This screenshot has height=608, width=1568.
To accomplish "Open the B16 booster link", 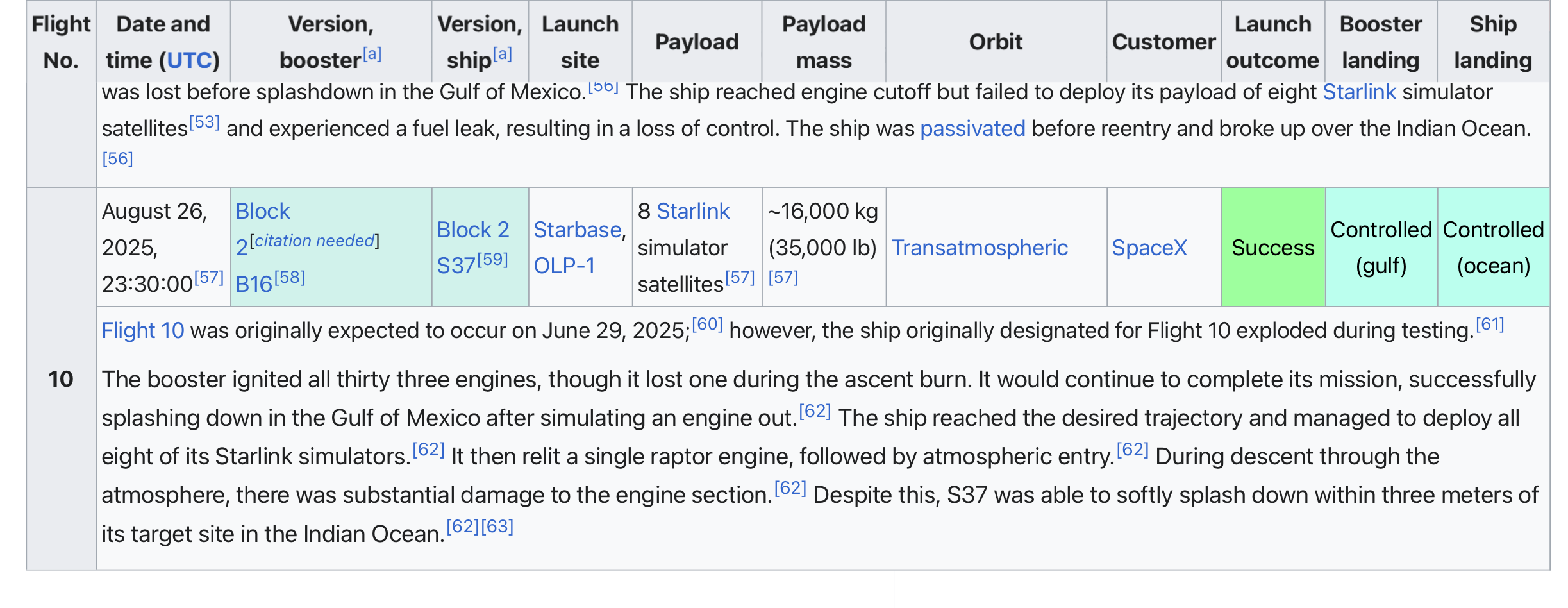I will coord(254,283).
